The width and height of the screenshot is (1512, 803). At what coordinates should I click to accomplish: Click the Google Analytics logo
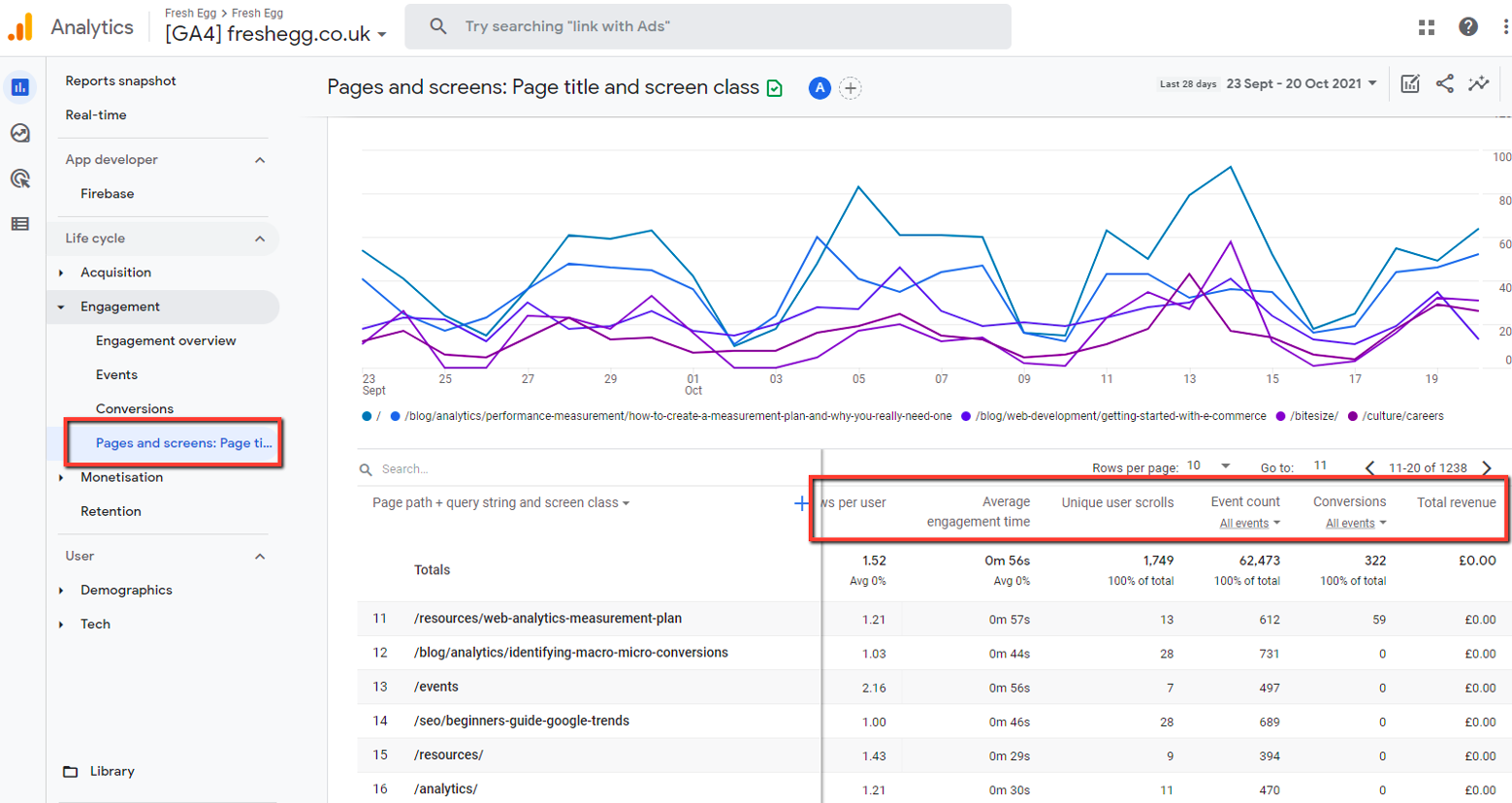(20, 27)
